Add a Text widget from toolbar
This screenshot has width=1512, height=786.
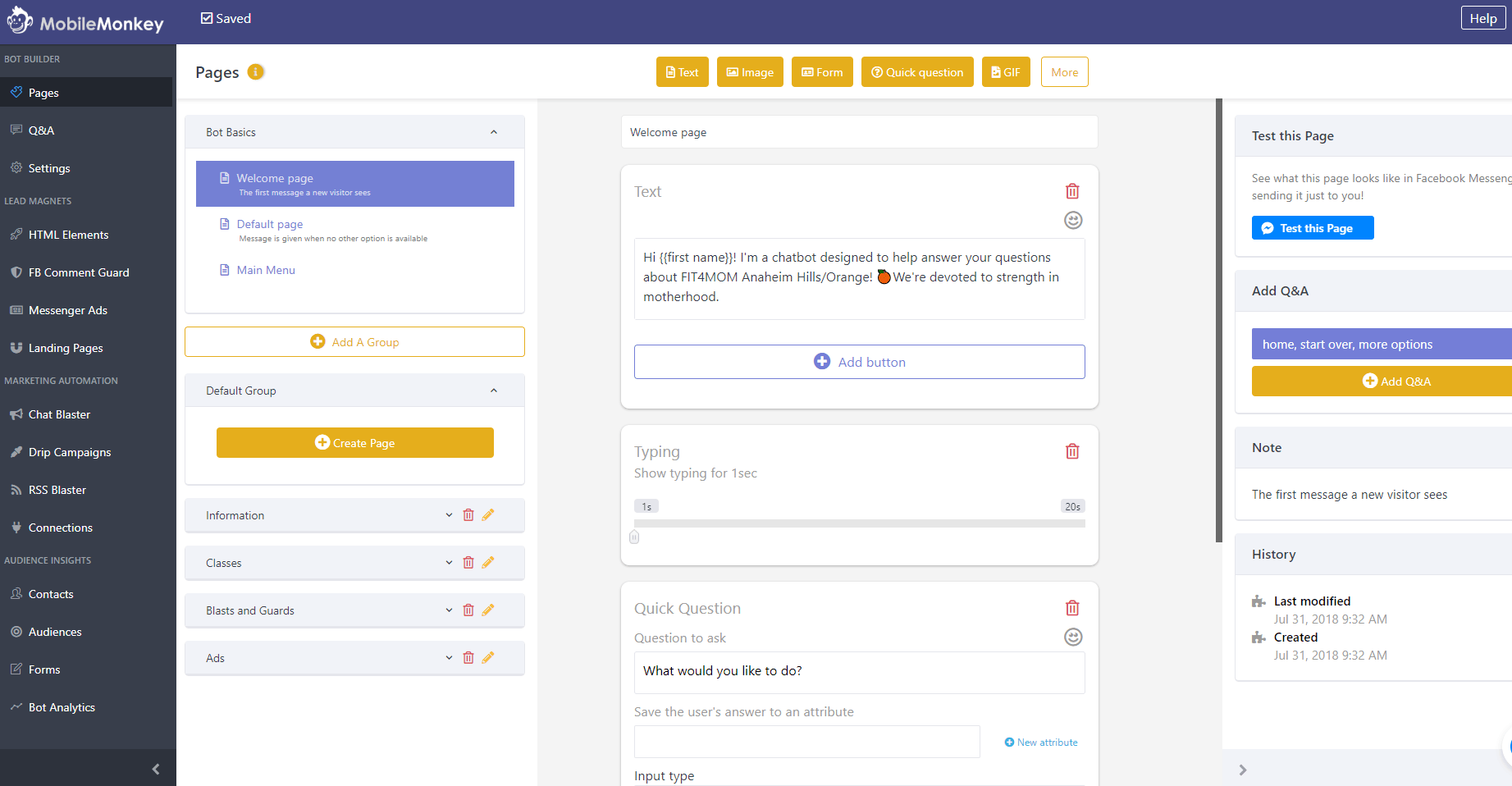pos(682,72)
